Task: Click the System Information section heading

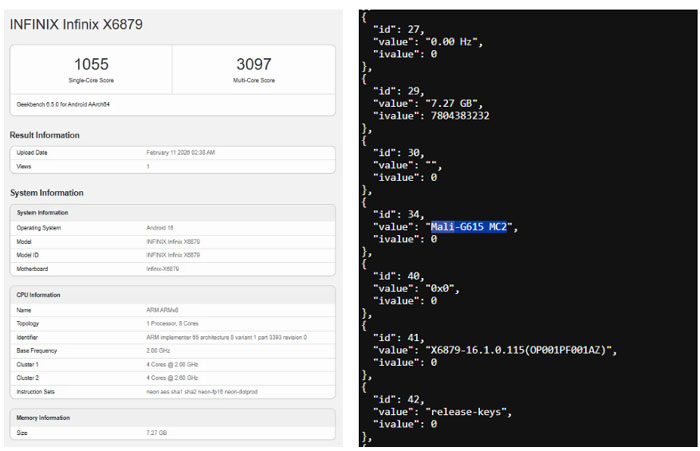Action: [46, 193]
